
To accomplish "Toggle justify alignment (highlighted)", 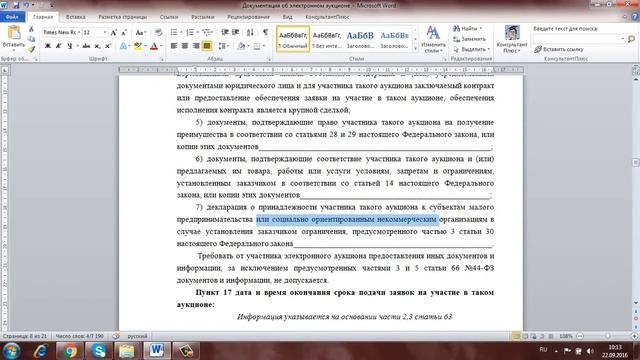I will point(207,46).
